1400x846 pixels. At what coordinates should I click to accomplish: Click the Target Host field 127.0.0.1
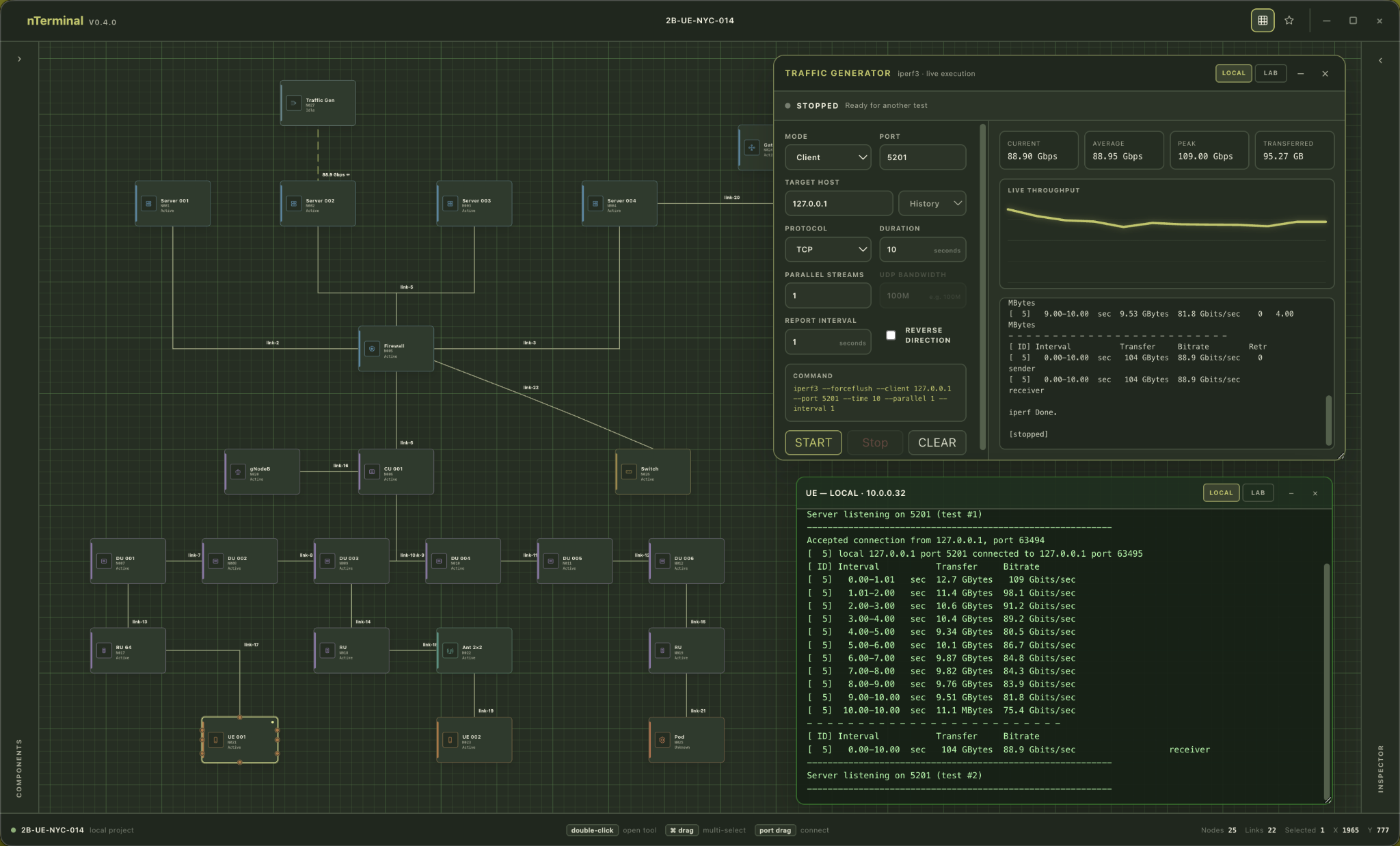tap(839, 204)
